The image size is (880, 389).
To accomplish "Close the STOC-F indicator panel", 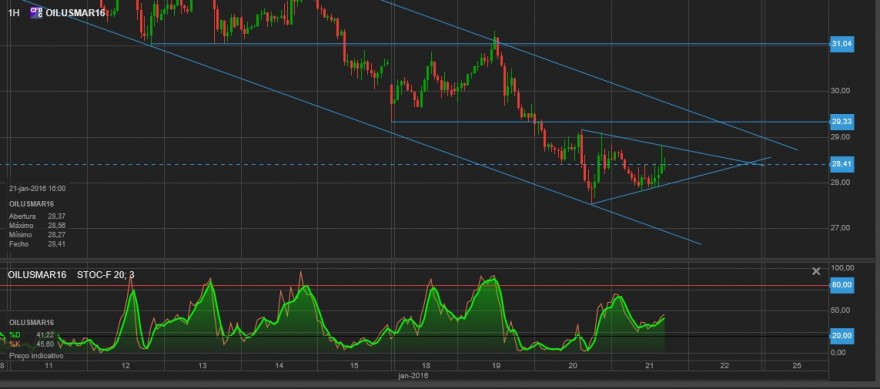I will [x=816, y=272].
